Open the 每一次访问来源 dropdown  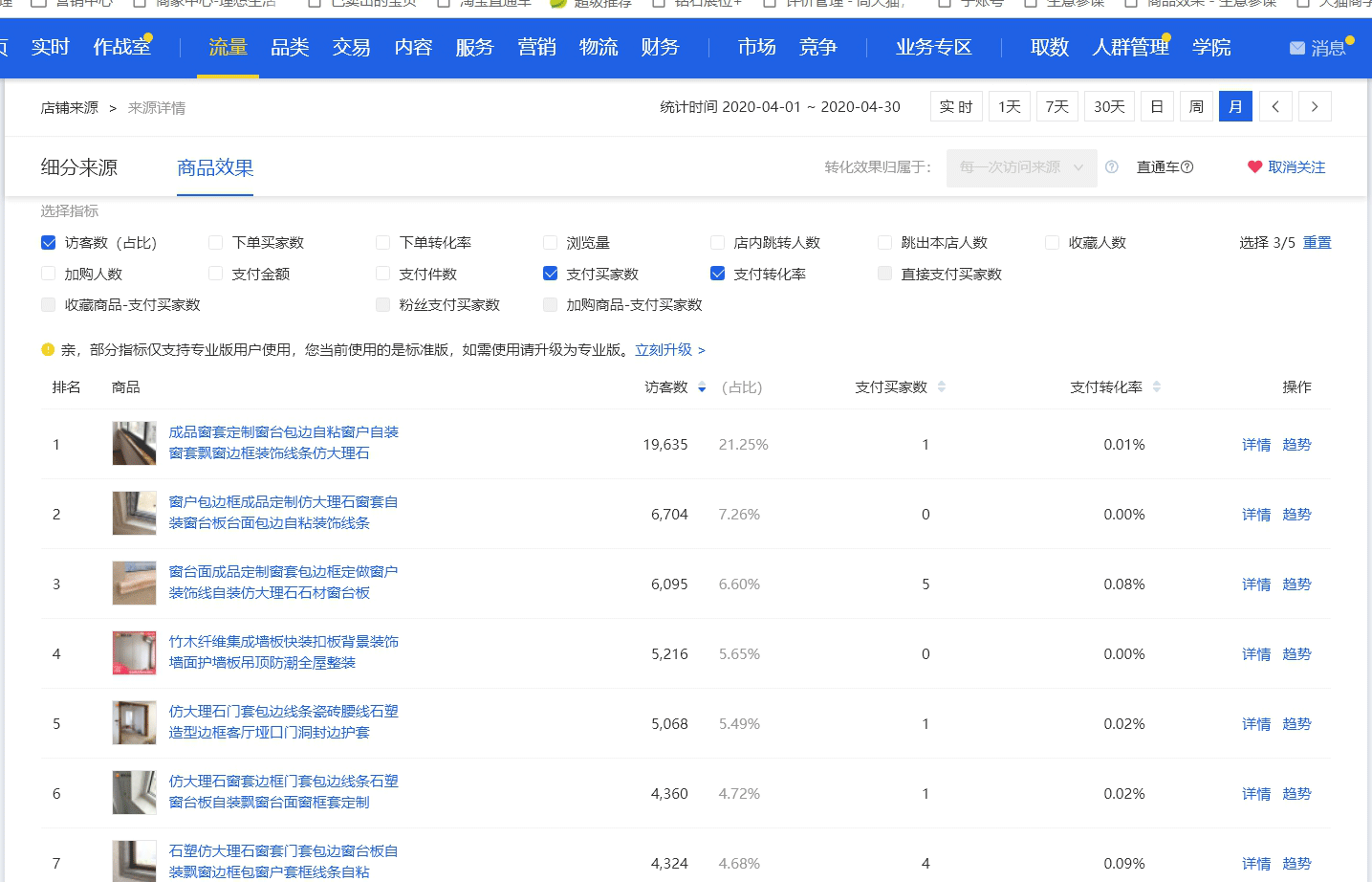(x=1020, y=167)
